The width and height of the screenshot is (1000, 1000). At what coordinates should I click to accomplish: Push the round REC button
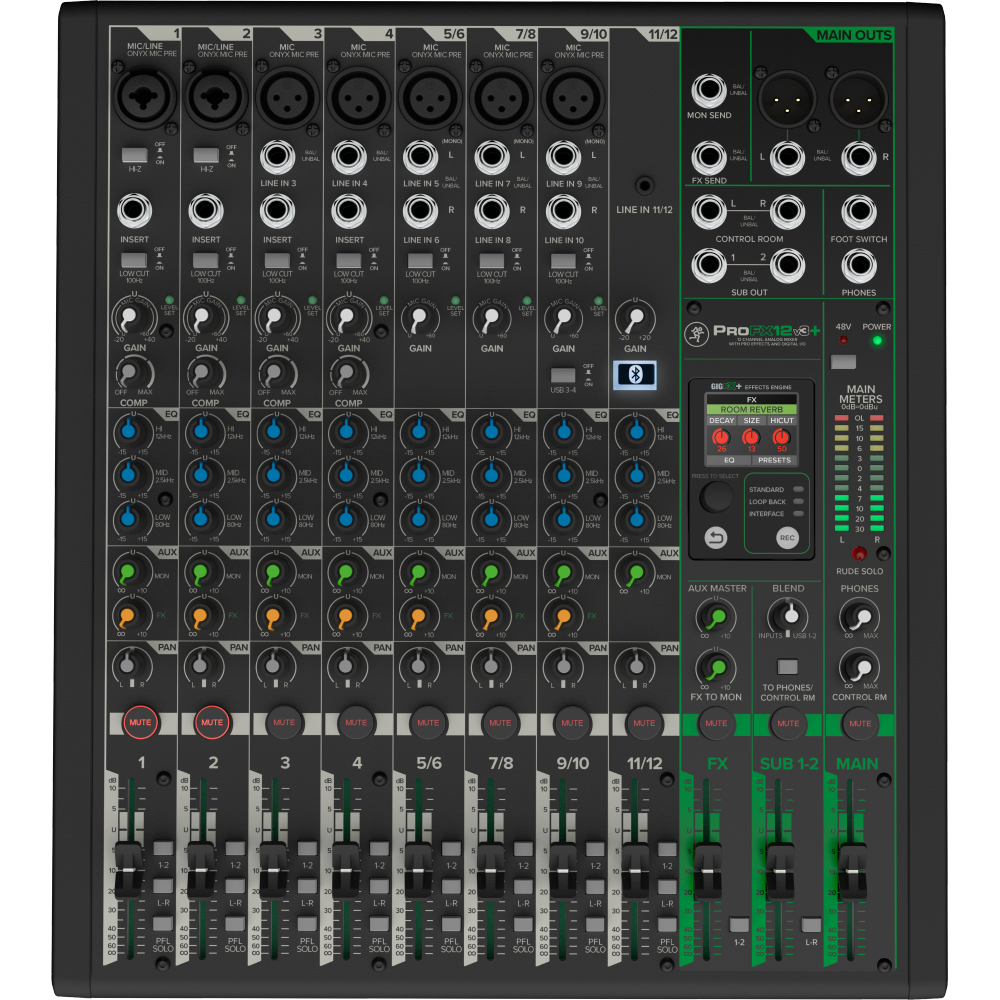pos(787,538)
